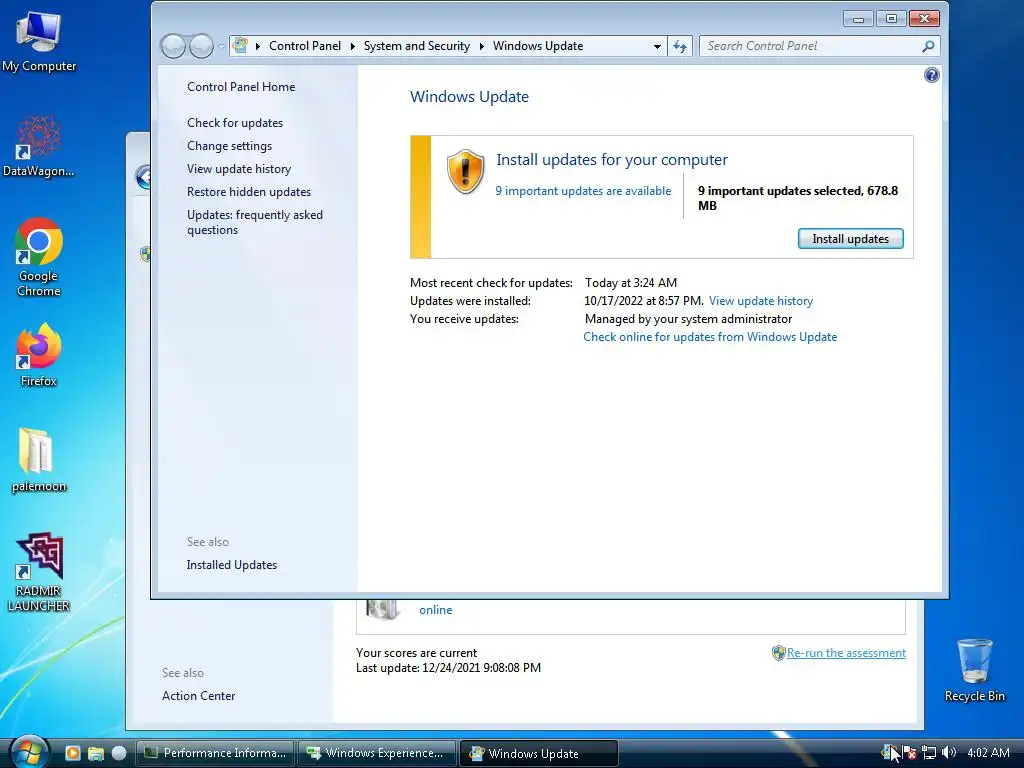Image resolution: width=1024 pixels, height=768 pixels.
Task: Click the System and Security breadcrumb
Action: coord(417,46)
